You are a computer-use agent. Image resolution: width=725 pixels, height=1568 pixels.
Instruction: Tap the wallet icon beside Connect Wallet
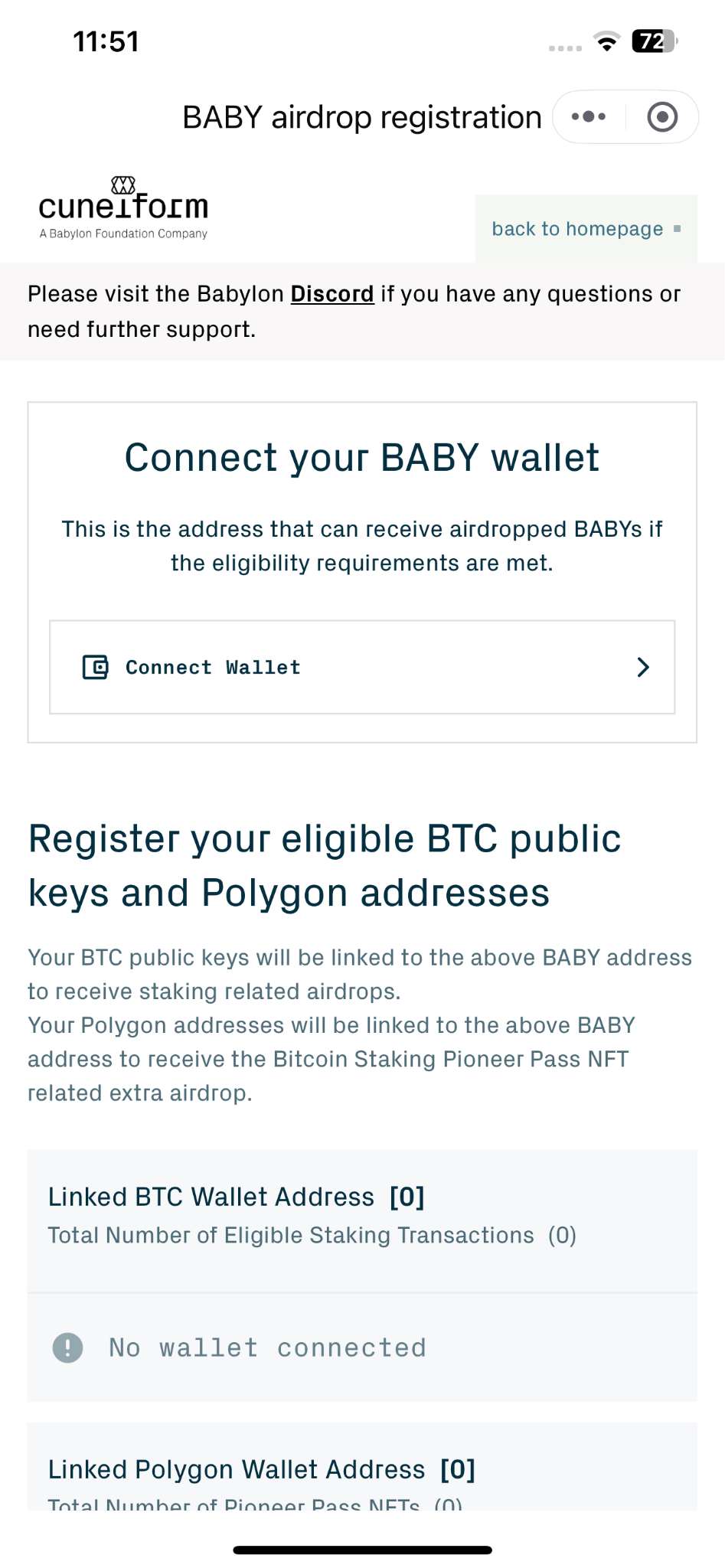(96, 668)
